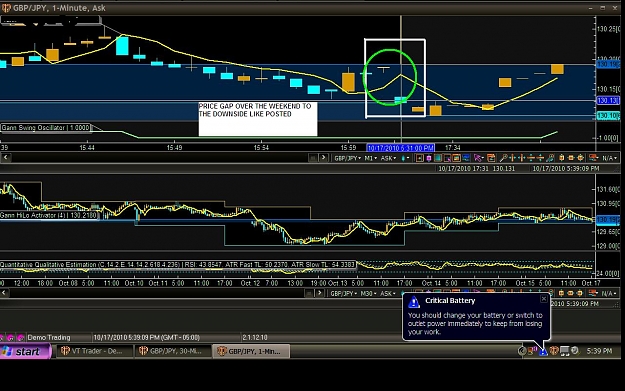Click the red trade icon on M1 toolbar

pos(593,158)
